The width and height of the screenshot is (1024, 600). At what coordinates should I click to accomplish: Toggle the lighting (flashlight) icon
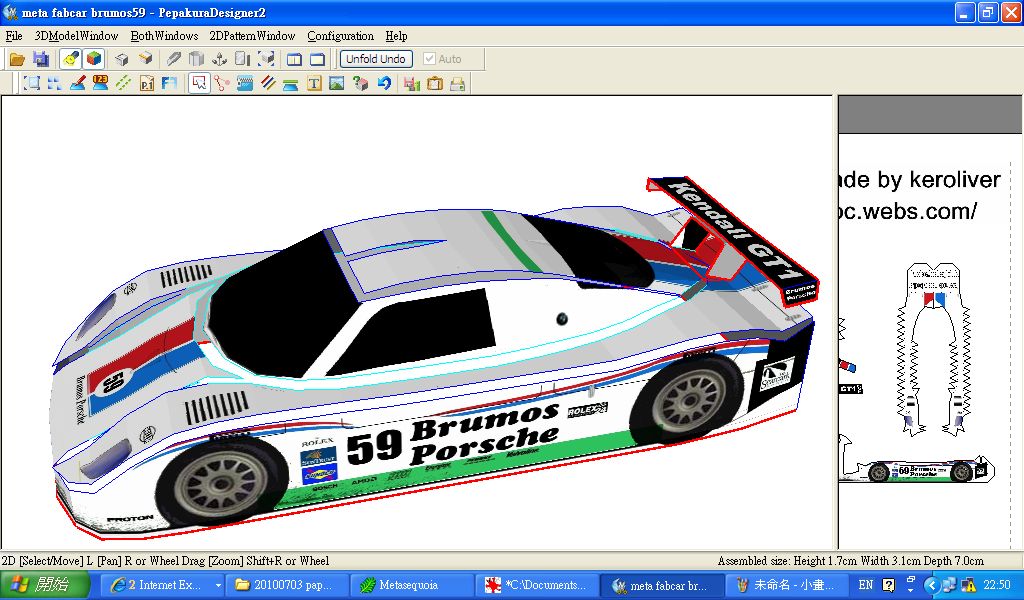pyautogui.click(x=70, y=59)
